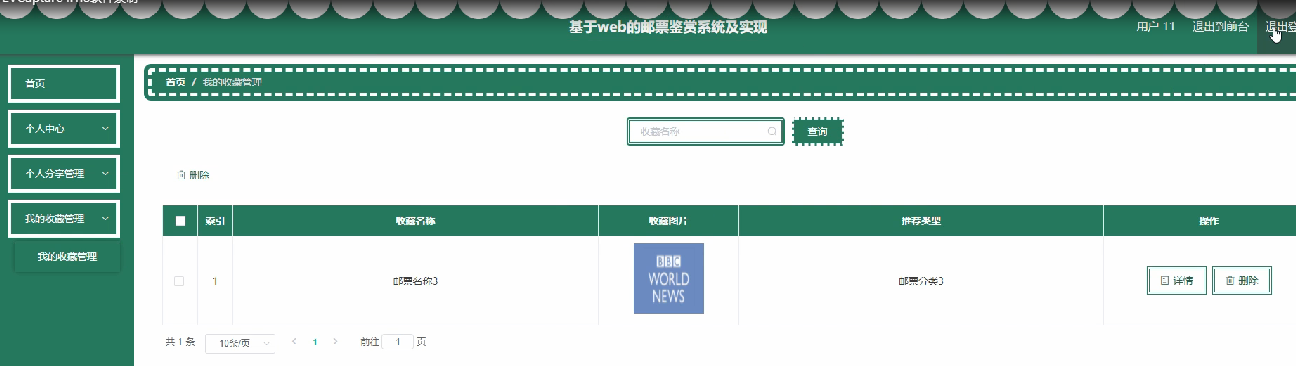
Task: Click the 邮票名称3 cell
Action: pos(415,281)
